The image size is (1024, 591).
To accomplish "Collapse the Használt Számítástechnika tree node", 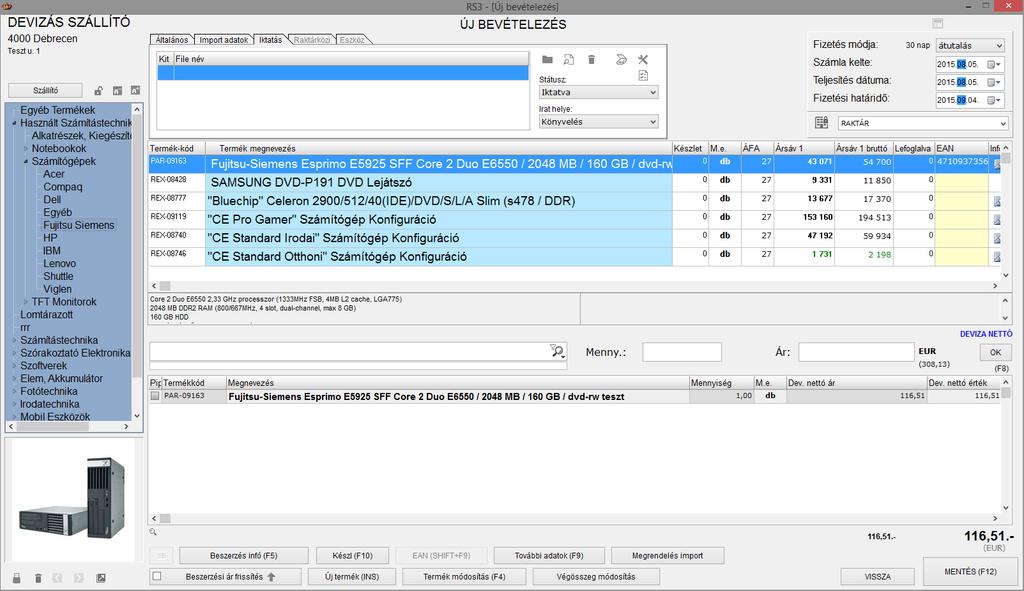I will (14, 123).
